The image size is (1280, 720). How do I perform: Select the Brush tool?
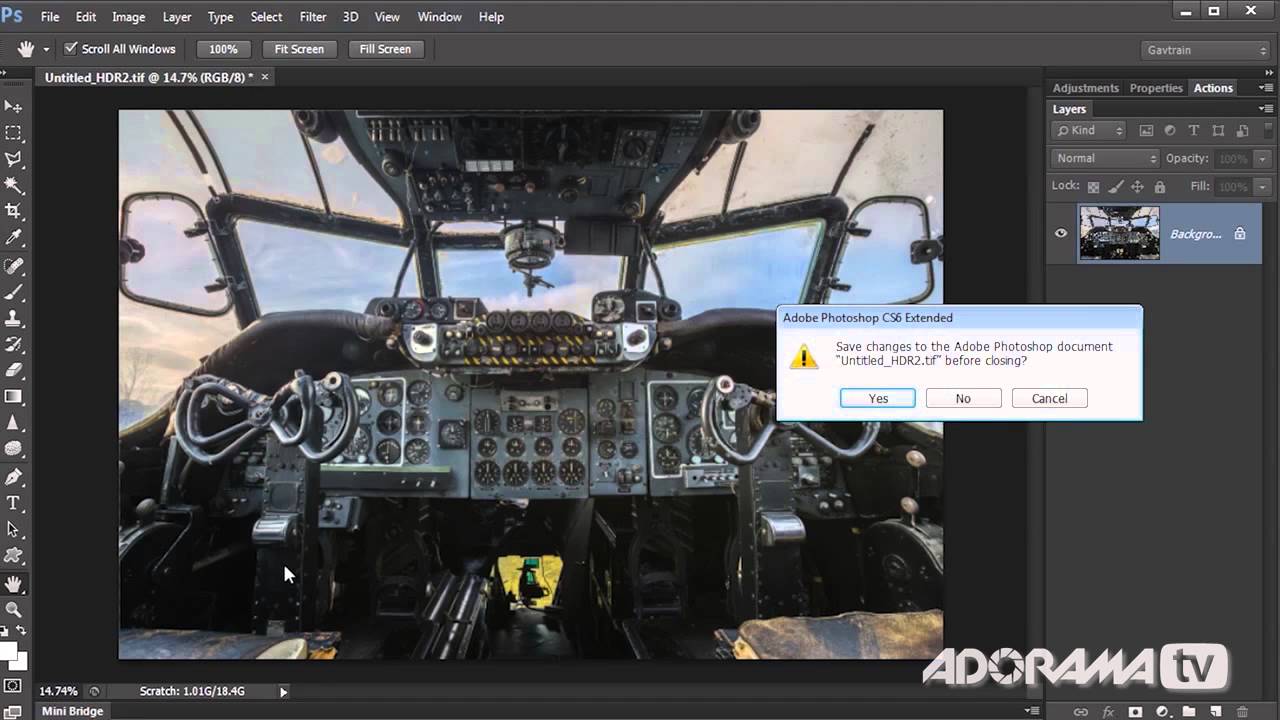[14, 292]
